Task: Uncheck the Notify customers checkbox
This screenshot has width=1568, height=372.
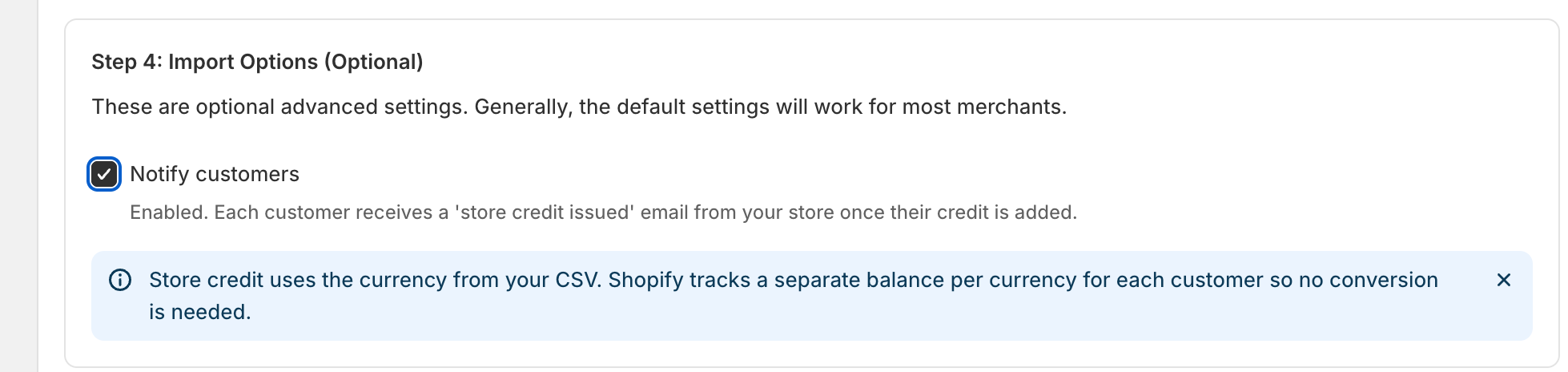Action: [x=104, y=174]
